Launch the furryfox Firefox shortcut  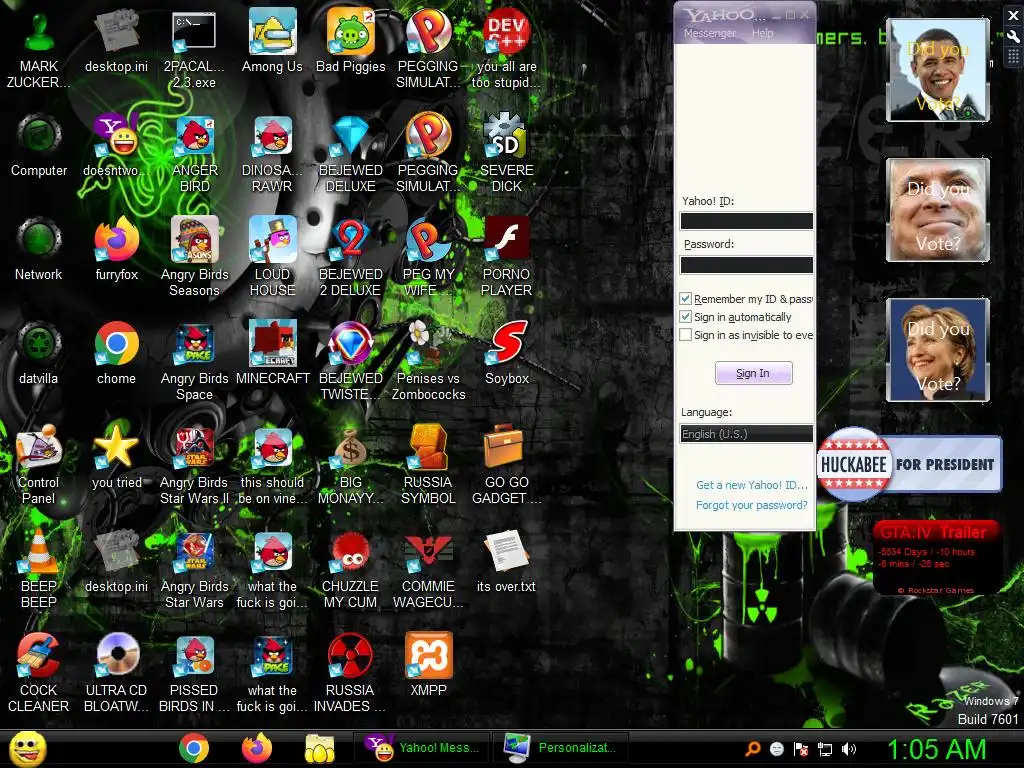pos(117,249)
